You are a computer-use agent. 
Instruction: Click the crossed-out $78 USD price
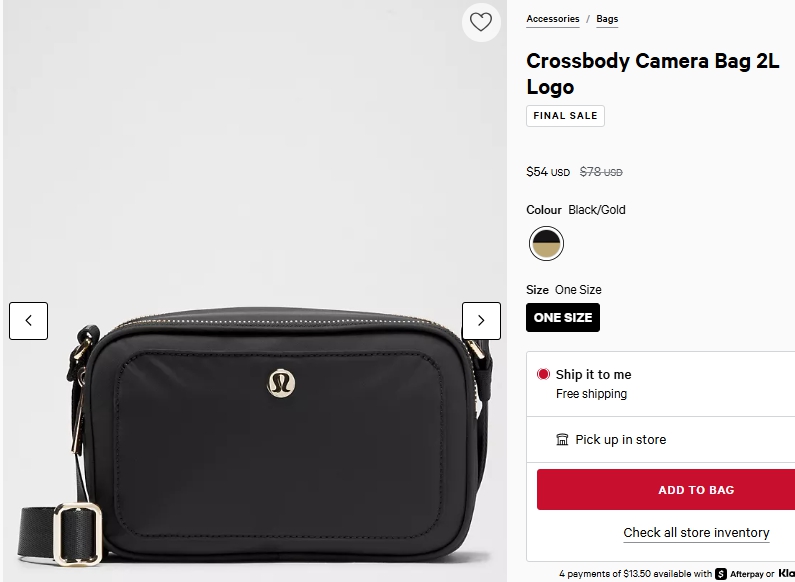pos(601,172)
